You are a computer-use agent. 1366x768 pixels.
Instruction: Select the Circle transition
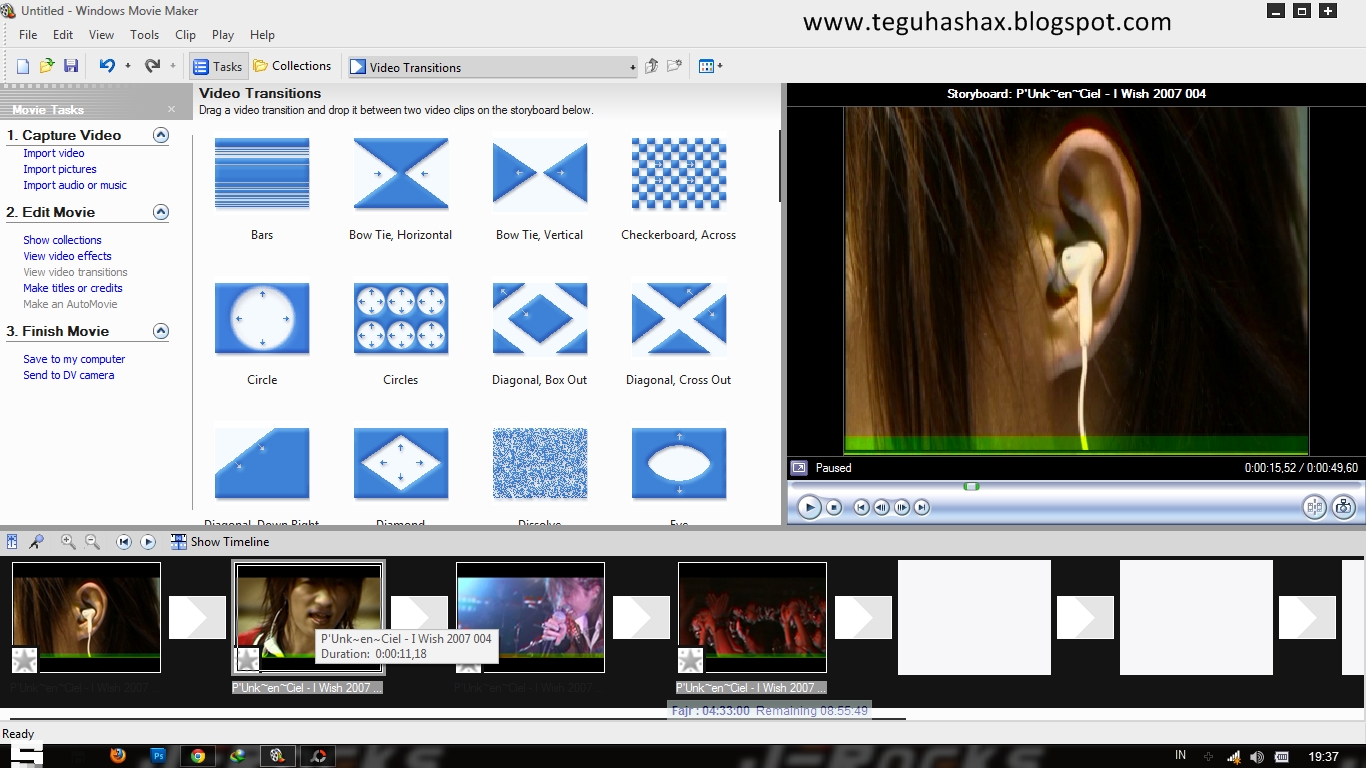262,319
